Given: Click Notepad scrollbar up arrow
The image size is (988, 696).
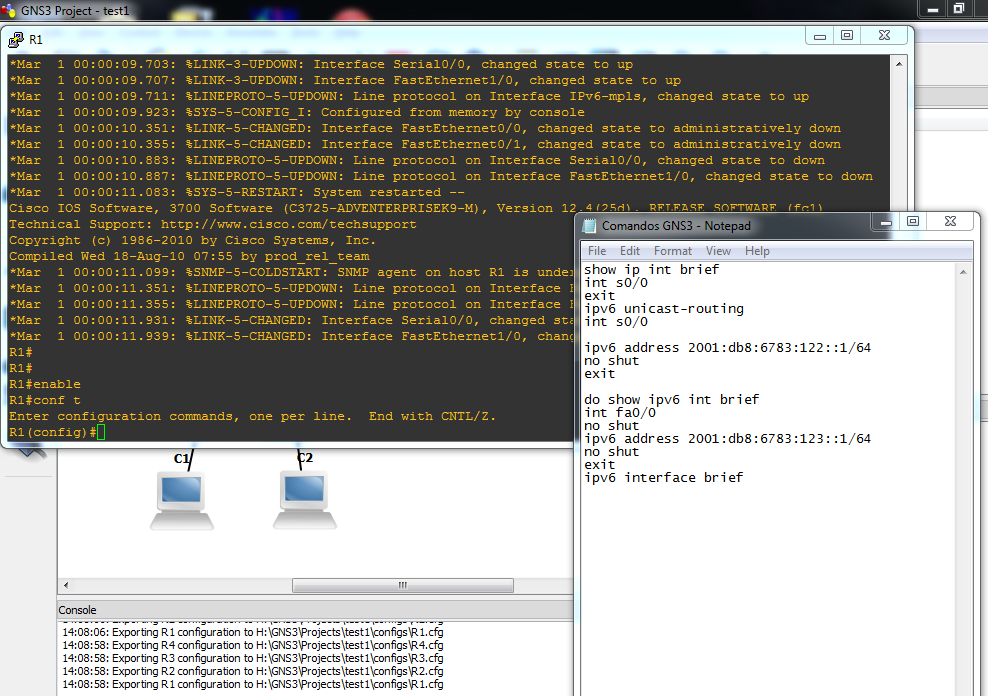Looking at the screenshot, I should (x=963, y=271).
